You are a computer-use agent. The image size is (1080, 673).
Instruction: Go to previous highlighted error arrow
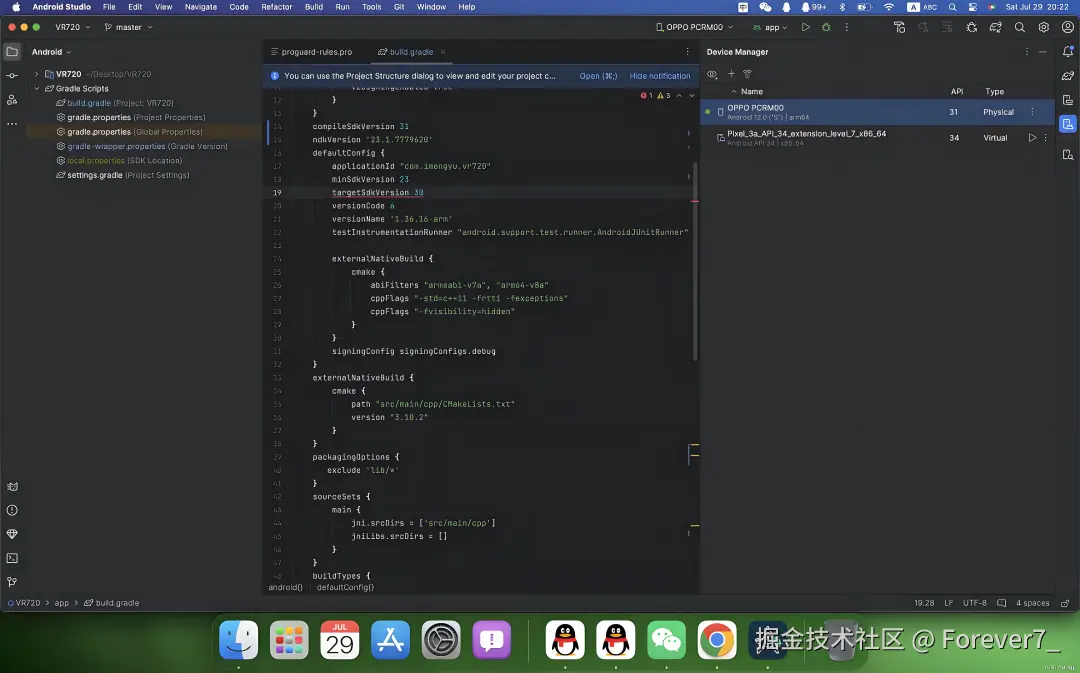tap(679, 96)
